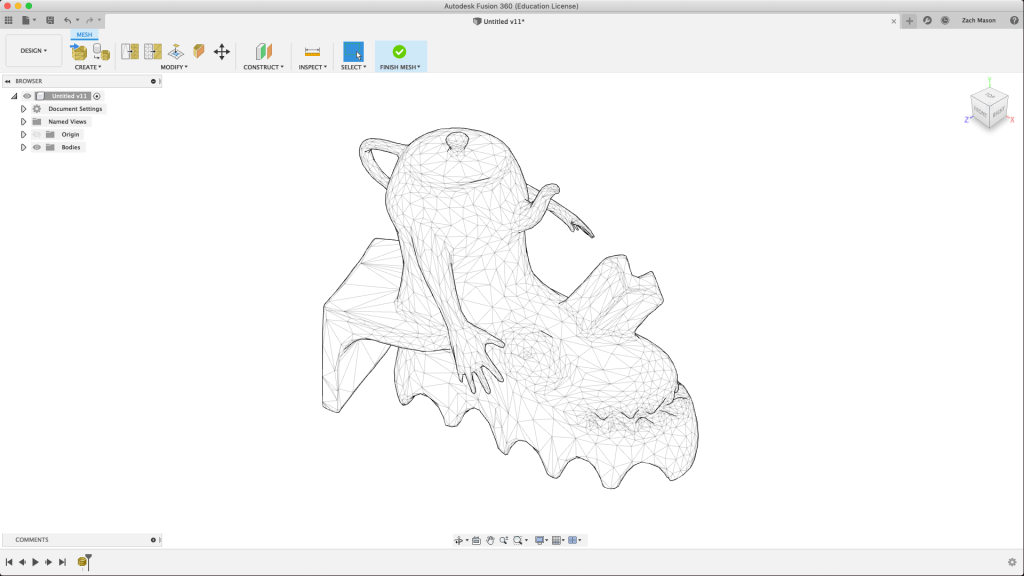Open the Modify dropdown menu
This screenshot has height=576, width=1024.
(x=174, y=67)
